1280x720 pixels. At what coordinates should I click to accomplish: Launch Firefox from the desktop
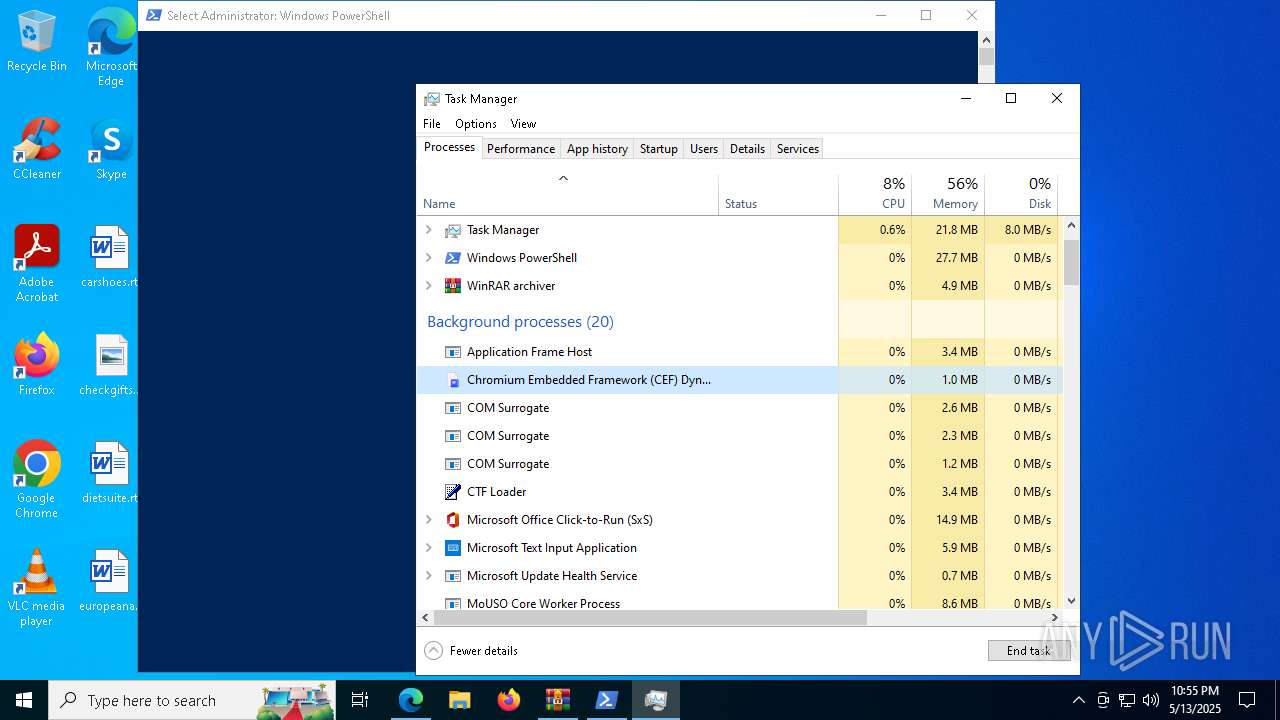pyautogui.click(x=37, y=366)
